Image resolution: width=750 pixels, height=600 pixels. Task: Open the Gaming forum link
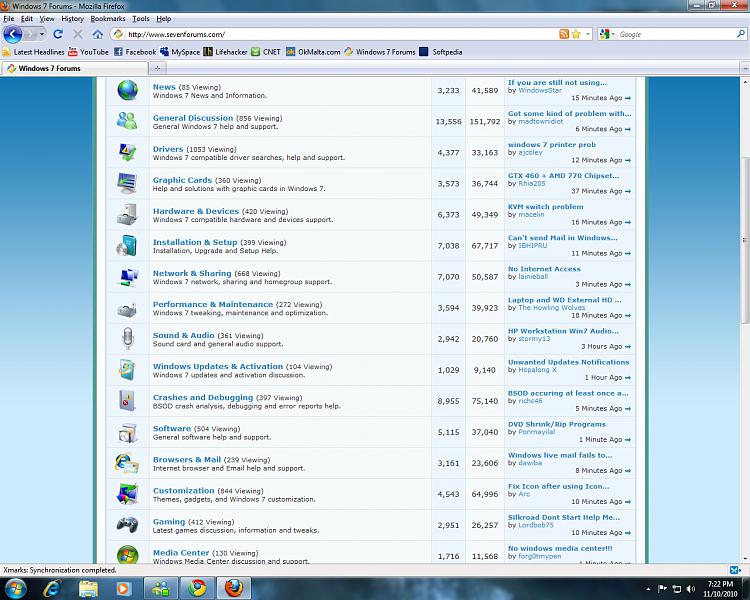pos(169,522)
